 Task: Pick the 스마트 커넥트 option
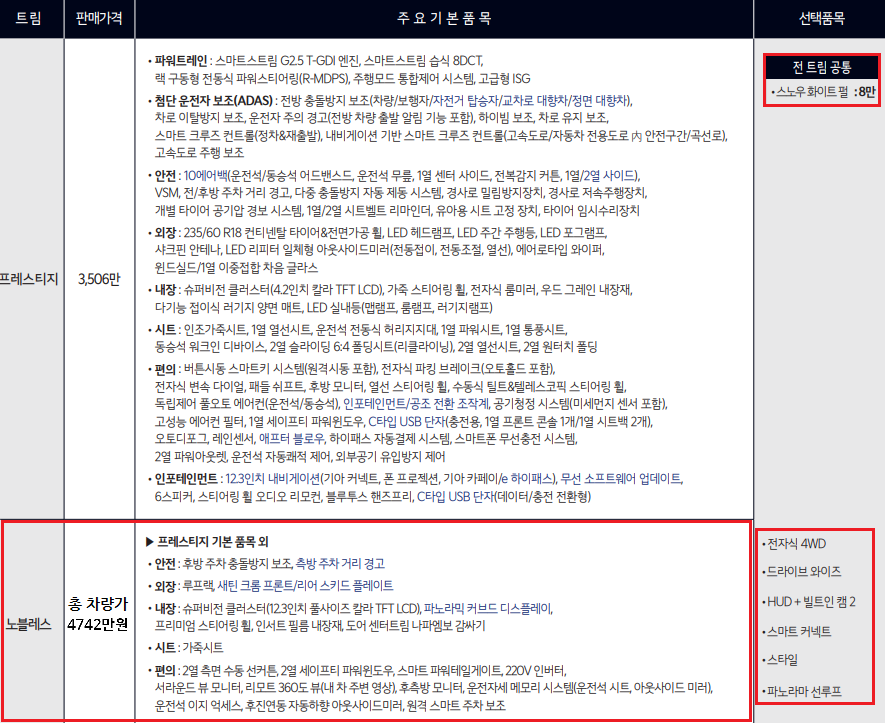point(800,632)
